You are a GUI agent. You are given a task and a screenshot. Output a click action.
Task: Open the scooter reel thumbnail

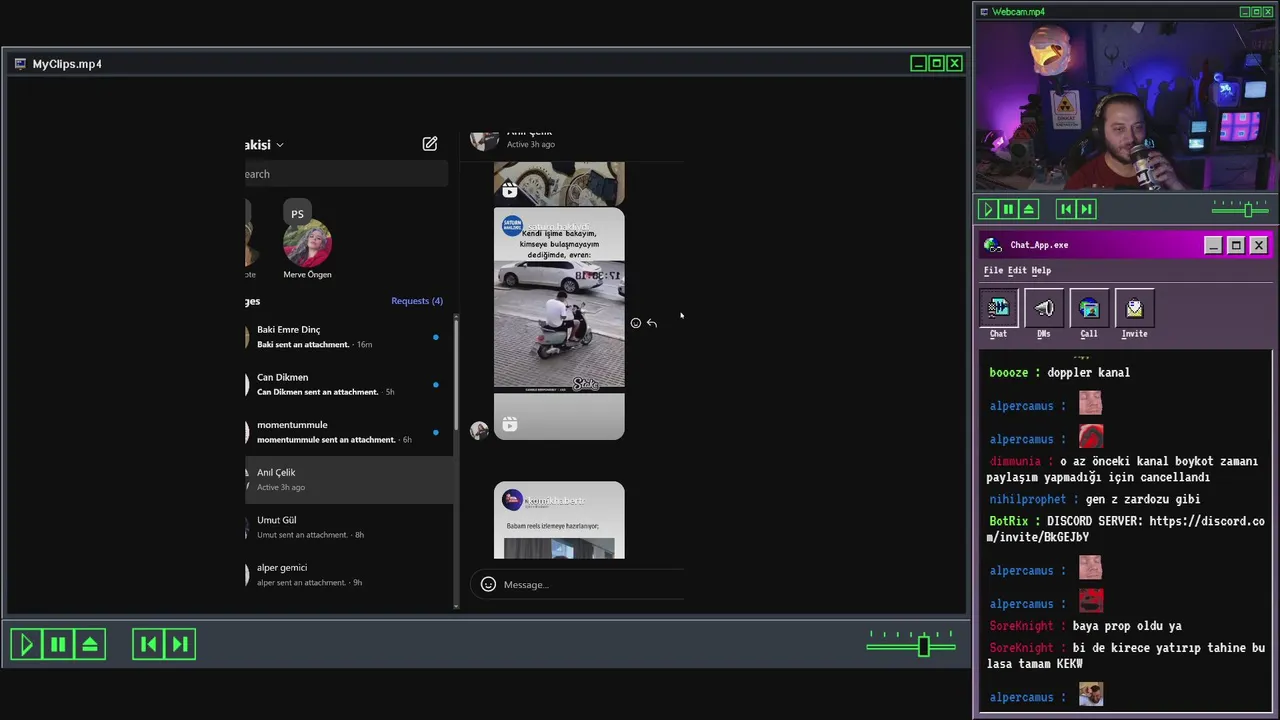click(559, 323)
